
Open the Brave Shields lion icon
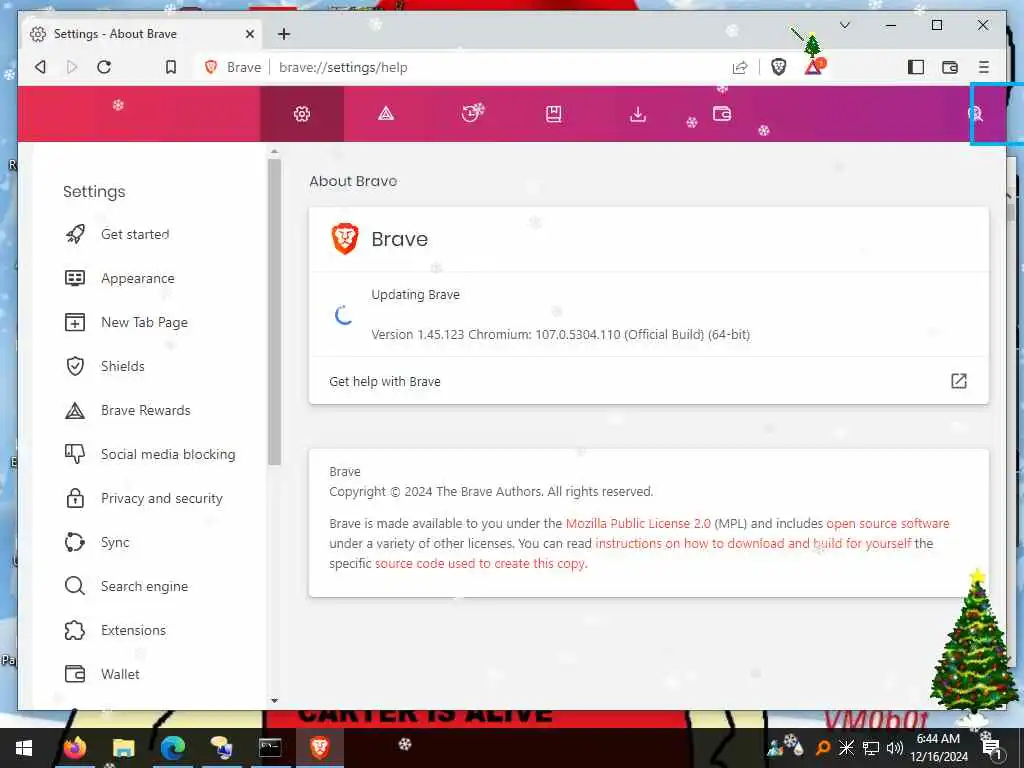coord(778,67)
